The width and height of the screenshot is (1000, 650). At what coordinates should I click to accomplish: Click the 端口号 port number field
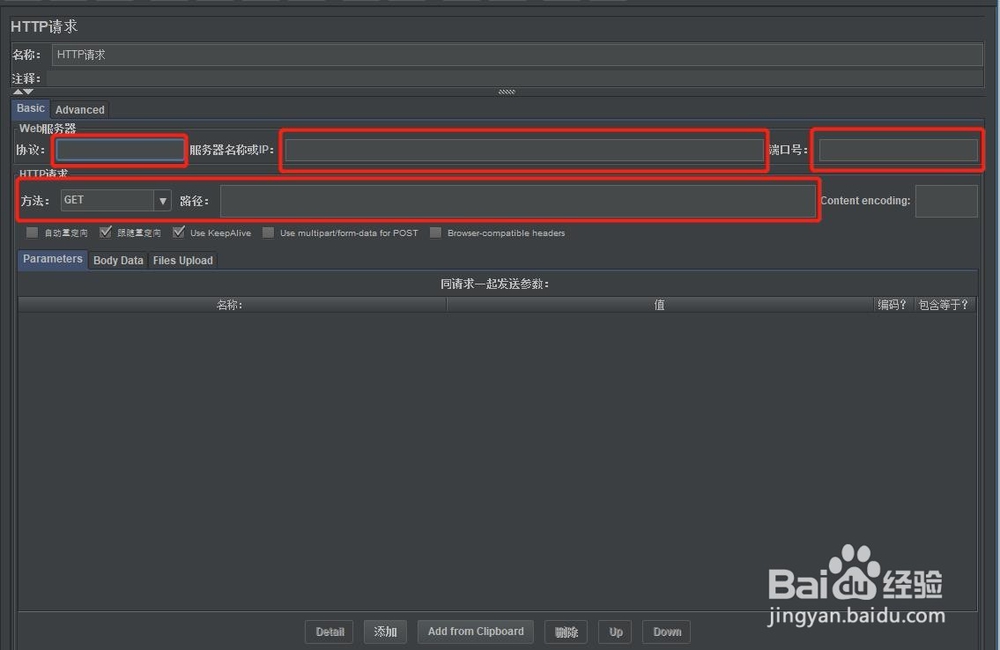[x=897, y=150]
